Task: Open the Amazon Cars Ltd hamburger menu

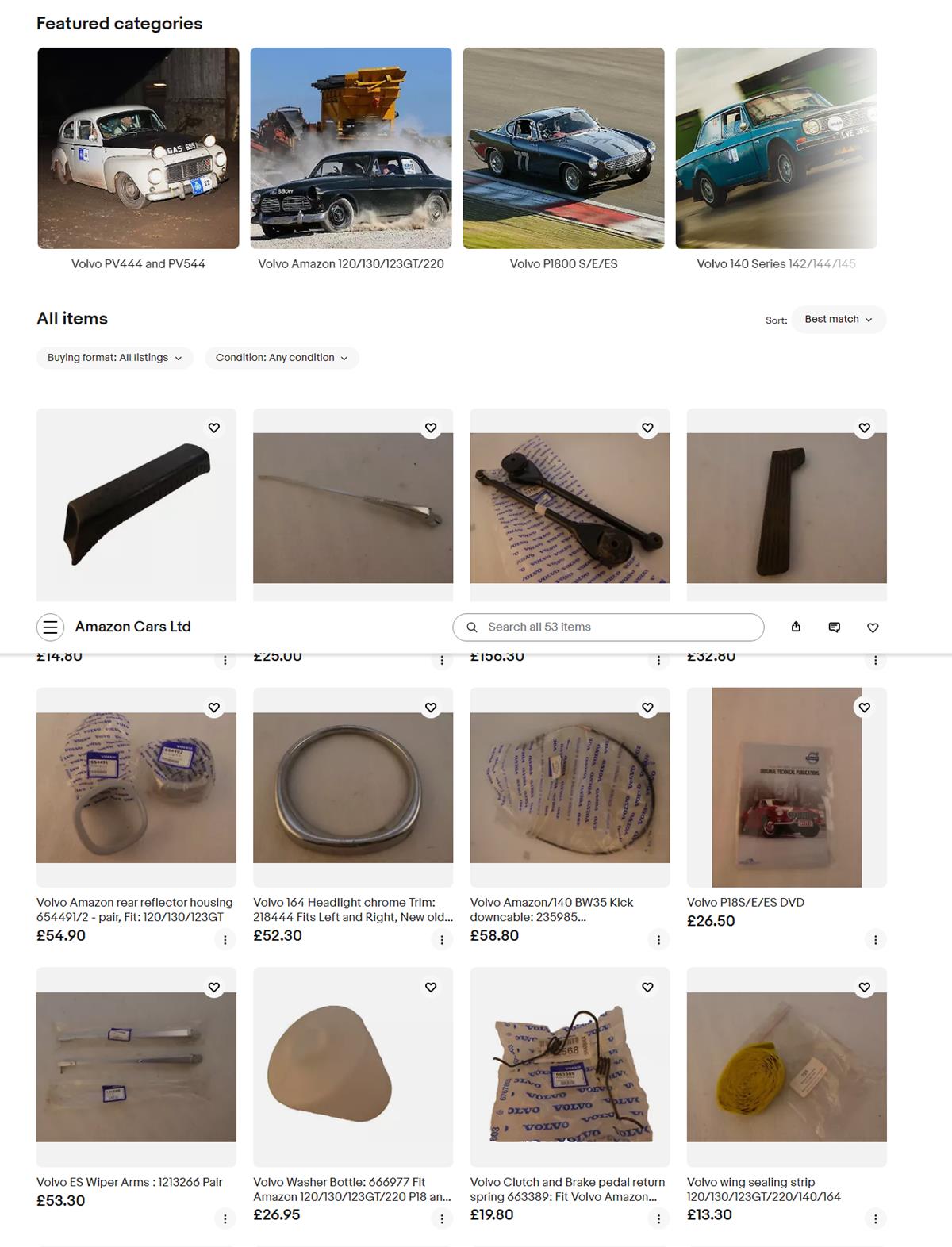Action: 50,627
